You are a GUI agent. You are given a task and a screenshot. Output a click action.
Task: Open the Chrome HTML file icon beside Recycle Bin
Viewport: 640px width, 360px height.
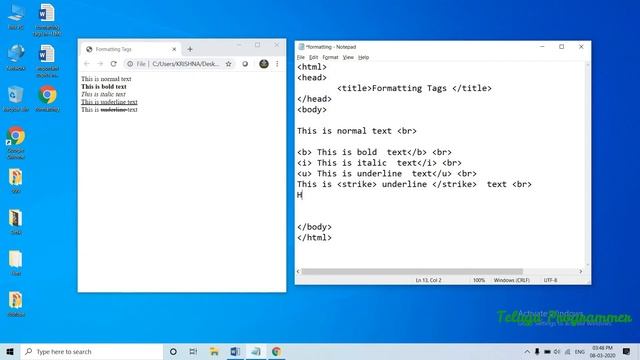click(47, 98)
